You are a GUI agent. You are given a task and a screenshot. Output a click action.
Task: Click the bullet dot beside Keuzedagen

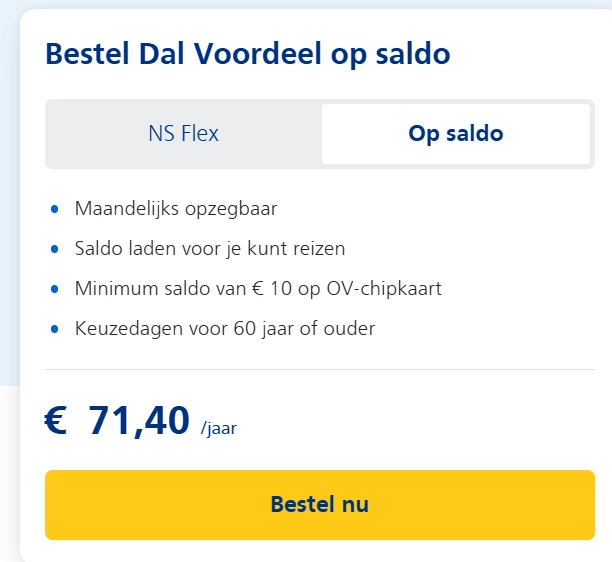[x=54, y=329]
